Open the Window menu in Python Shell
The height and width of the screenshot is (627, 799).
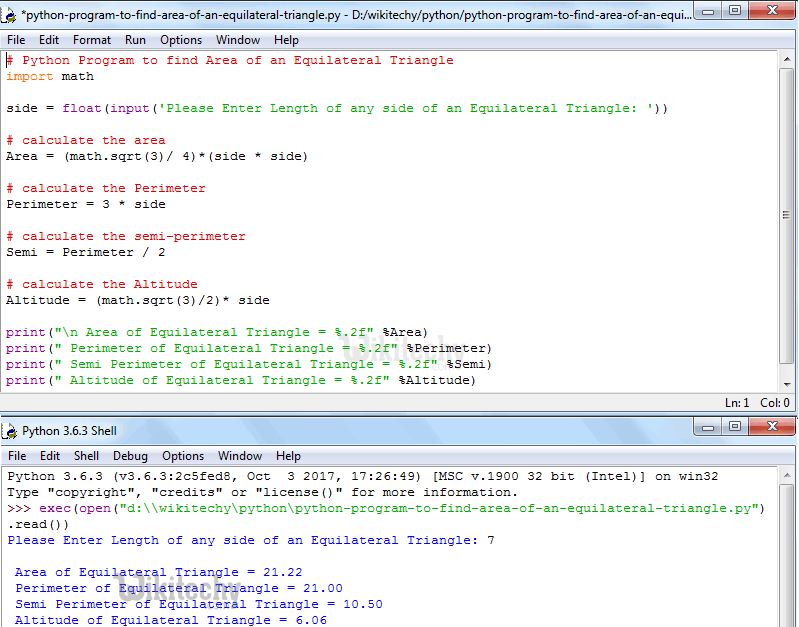(x=240, y=456)
